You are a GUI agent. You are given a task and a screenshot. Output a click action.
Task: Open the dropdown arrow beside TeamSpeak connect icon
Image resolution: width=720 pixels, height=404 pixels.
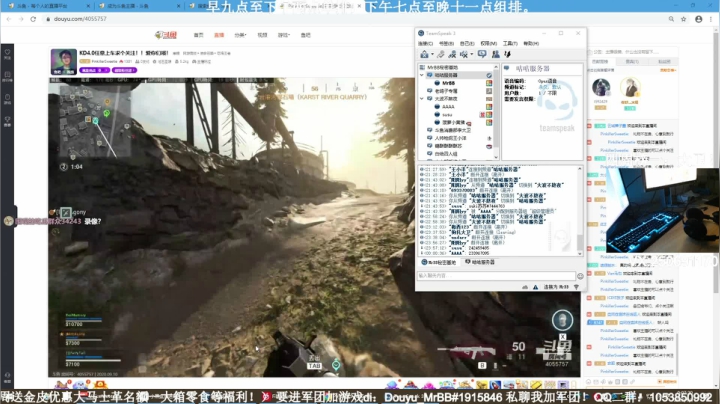(x=432, y=55)
